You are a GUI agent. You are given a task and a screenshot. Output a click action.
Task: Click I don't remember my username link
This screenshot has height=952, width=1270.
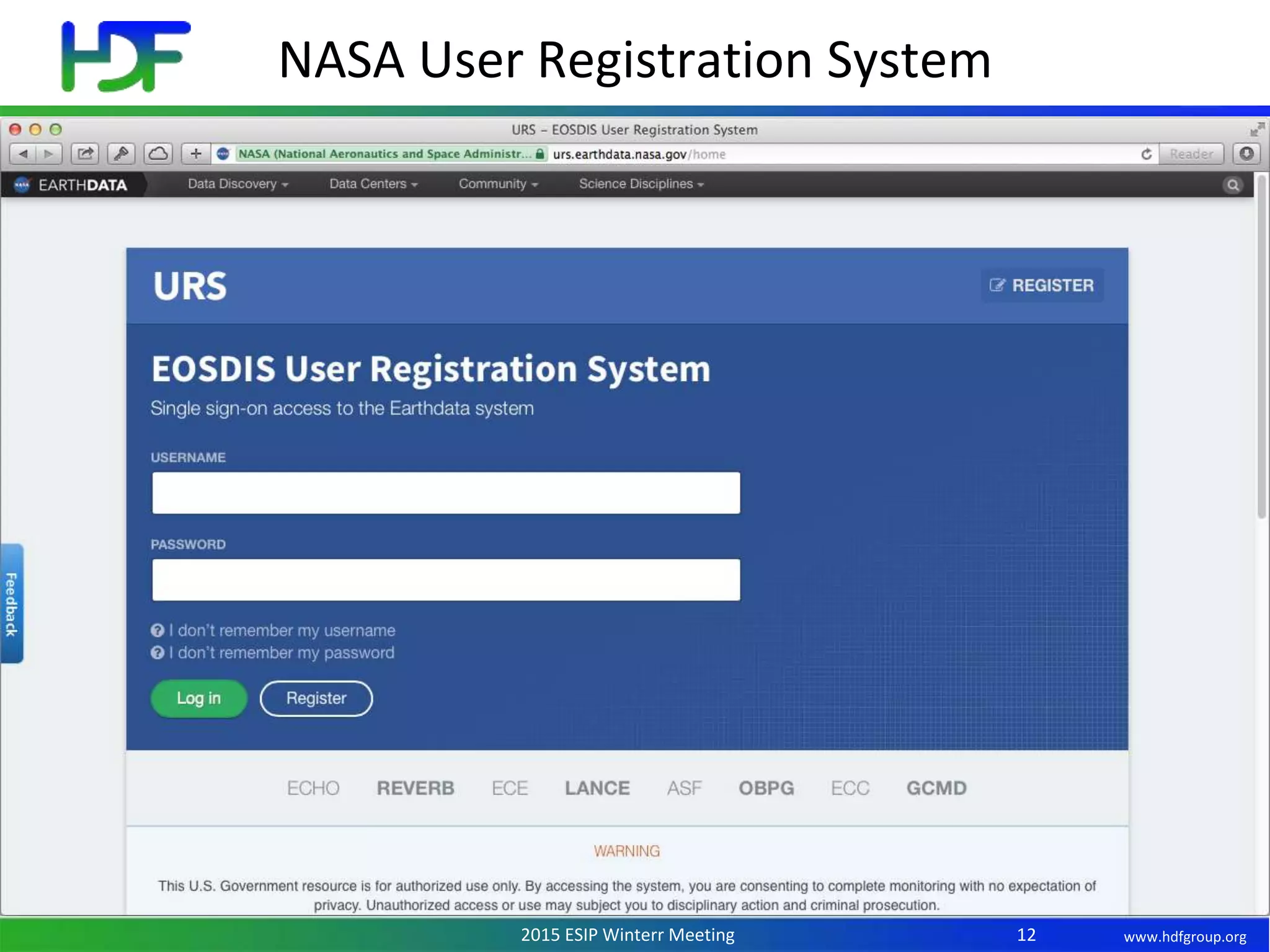[282, 630]
